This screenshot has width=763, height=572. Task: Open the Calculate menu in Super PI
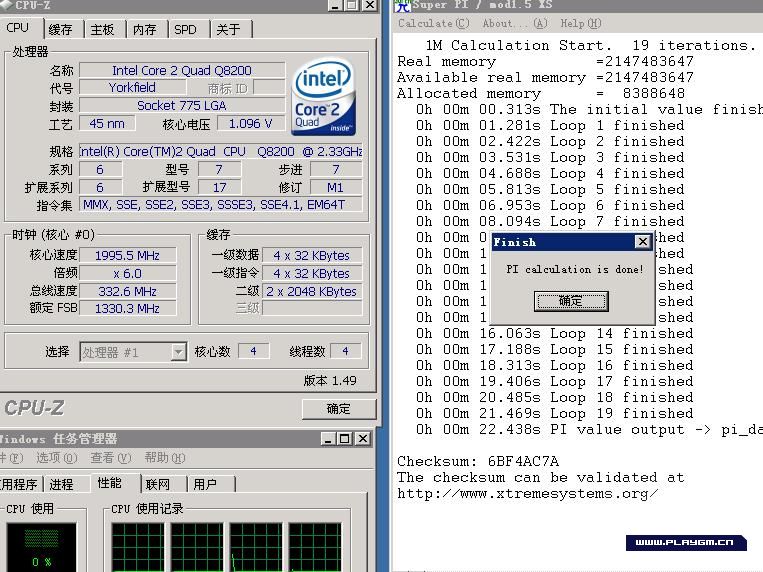coord(433,23)
